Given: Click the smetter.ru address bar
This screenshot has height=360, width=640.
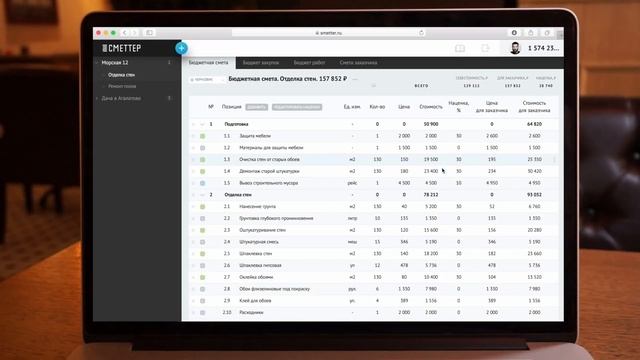Looking at the screenshot, I should tap(329, 33).
